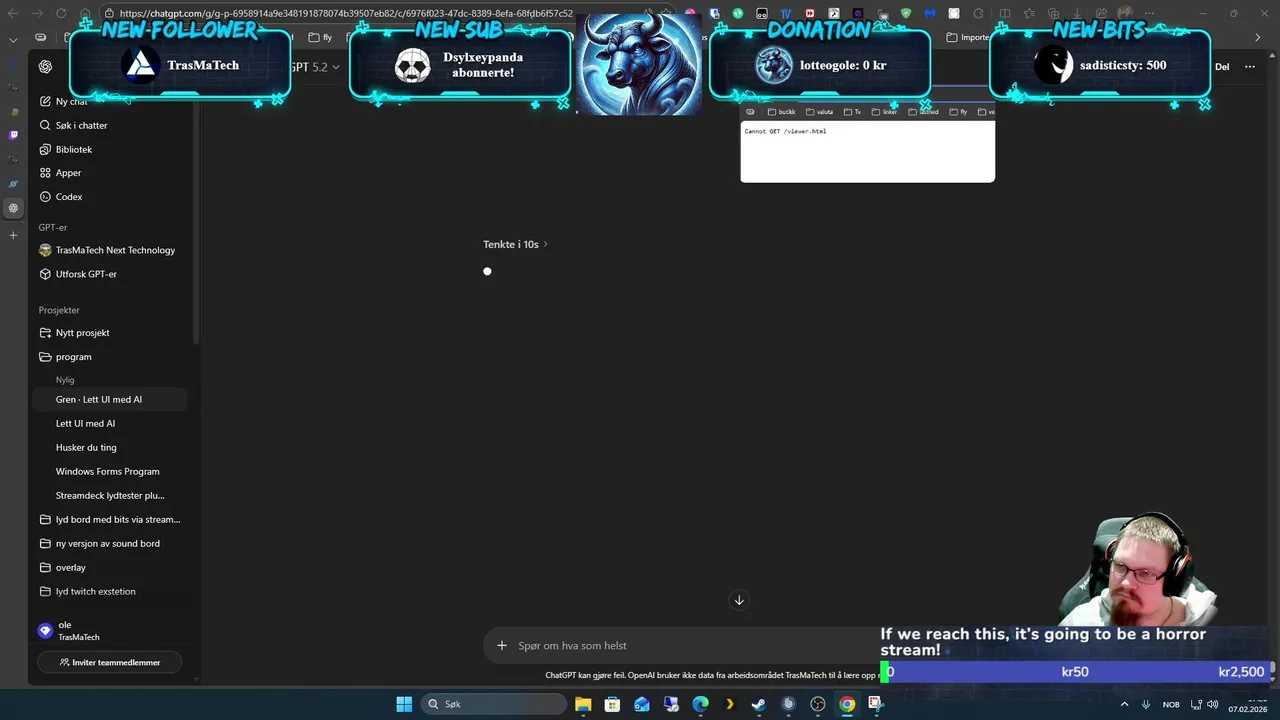Open TrasMaTech Next Technology GPT
Image resolution: width=1280 pixels, height=720 pixels.
click(108, 250)
